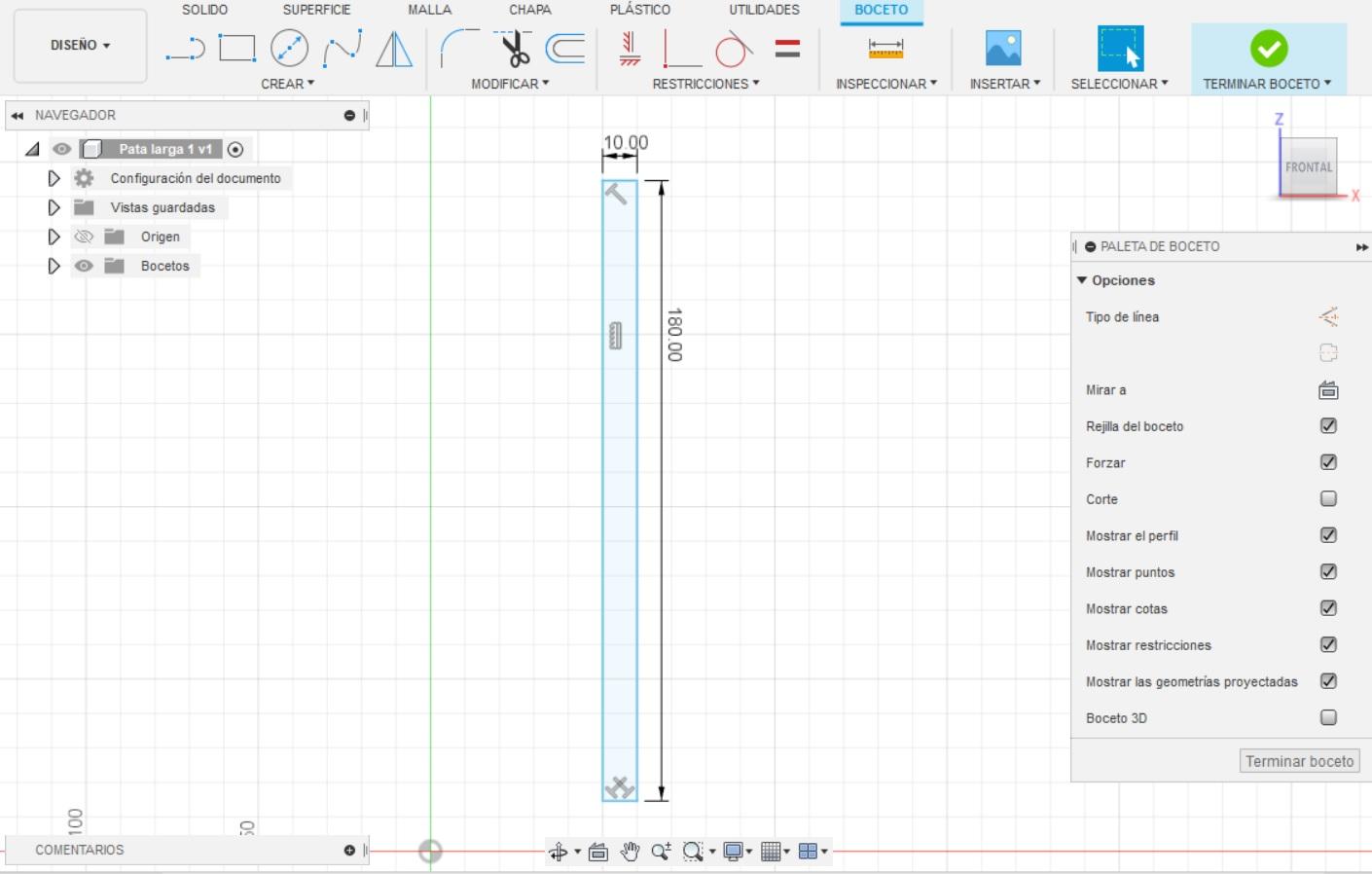Select the Line sketch tool
This screenshot has width=1372, height=874.
click(185, 48)
